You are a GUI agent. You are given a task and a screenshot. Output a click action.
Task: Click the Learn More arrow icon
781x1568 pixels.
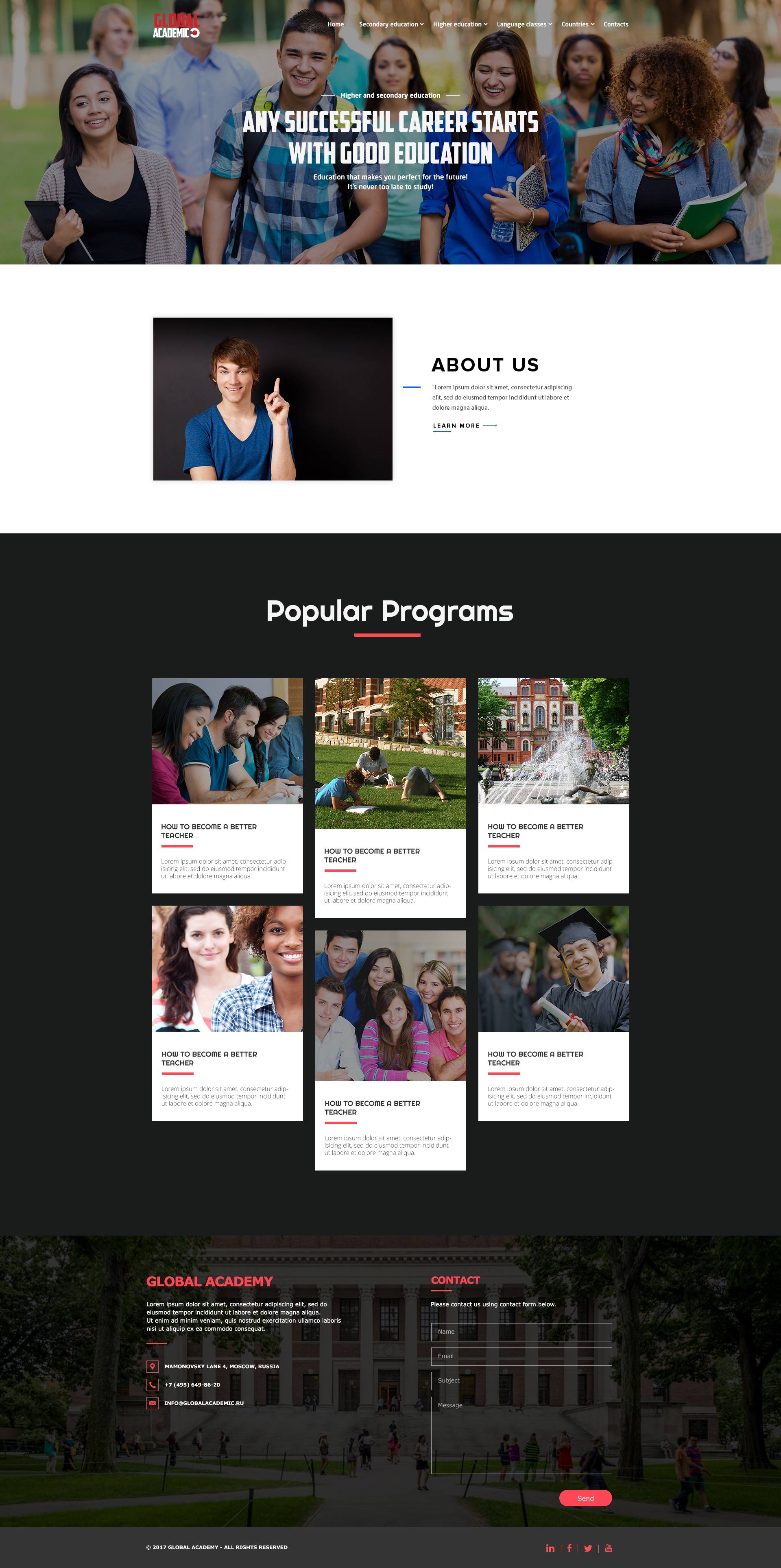coord(490,426)
